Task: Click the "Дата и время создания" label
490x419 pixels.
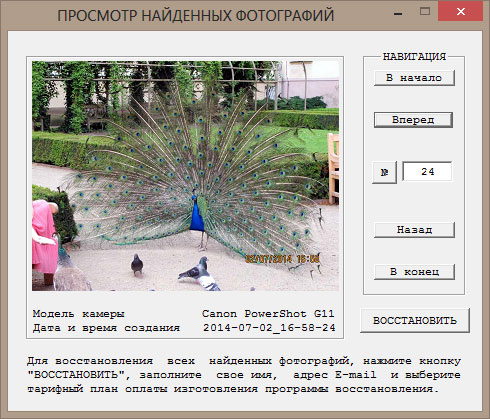Action: coord(106,328)
